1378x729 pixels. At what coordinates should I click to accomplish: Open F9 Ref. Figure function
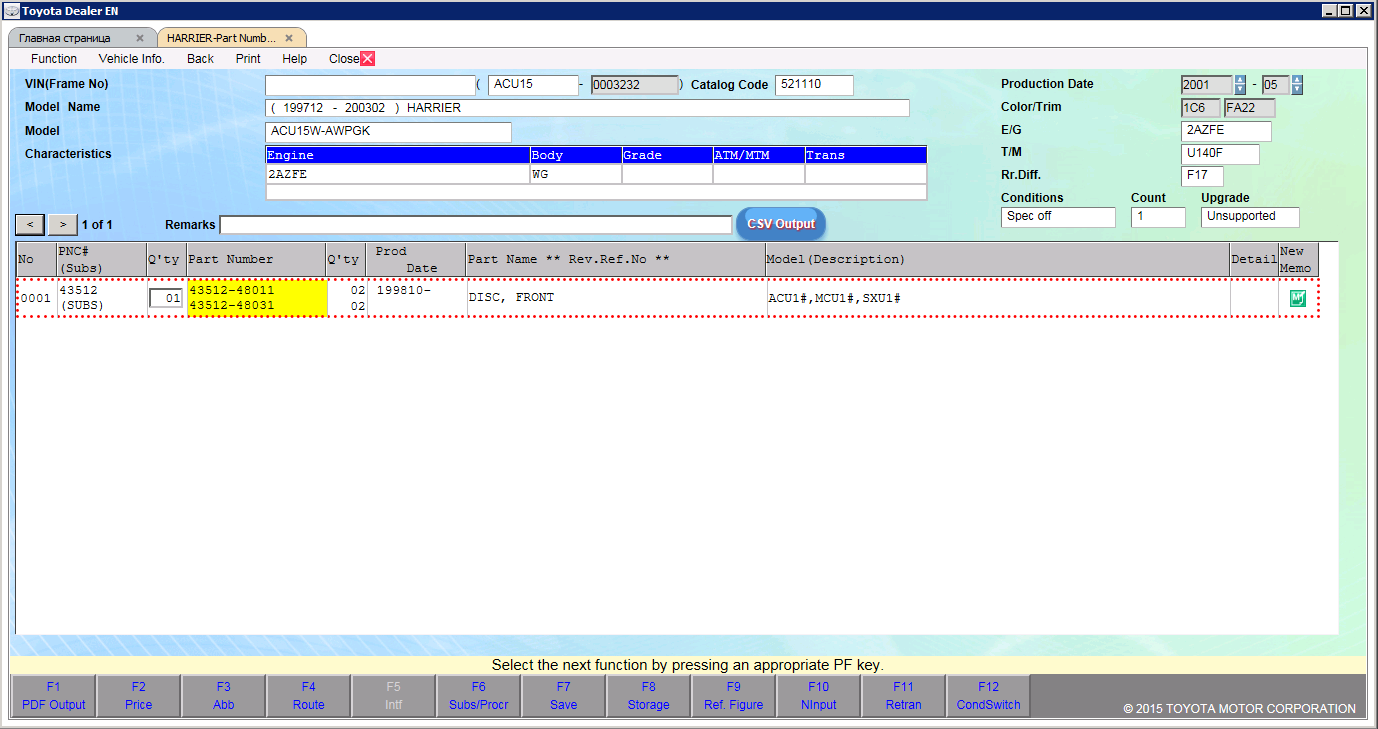pyautogui.click(x=733, y=695)
